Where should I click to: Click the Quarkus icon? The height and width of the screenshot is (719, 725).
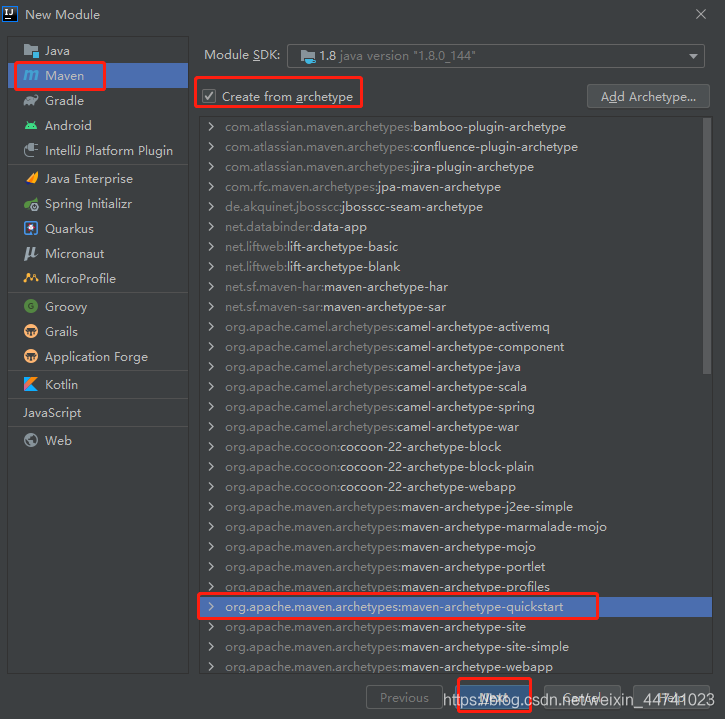click(31, 228)
